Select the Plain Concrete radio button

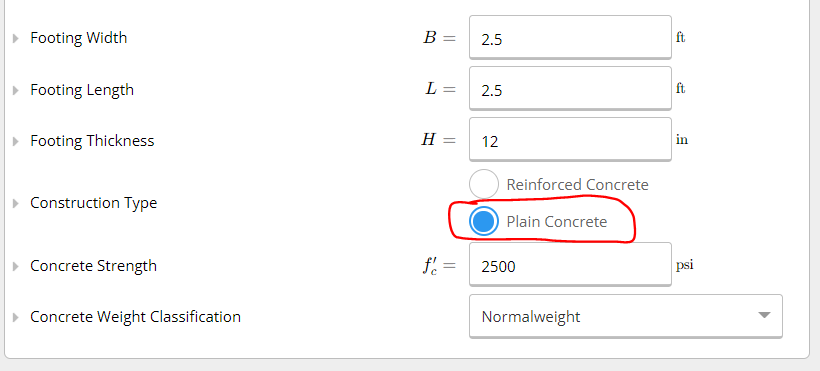point(484,221)
